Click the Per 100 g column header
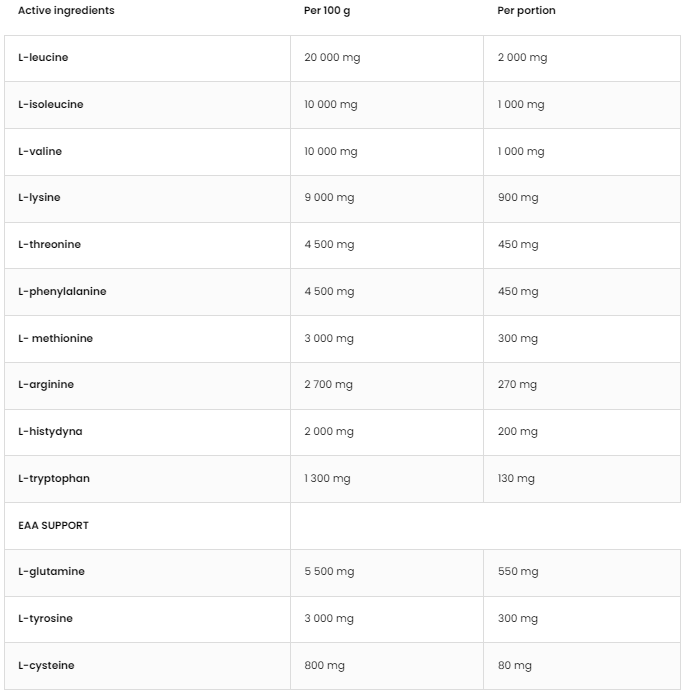This screenshot has height=693, width=685. point(327,11)
